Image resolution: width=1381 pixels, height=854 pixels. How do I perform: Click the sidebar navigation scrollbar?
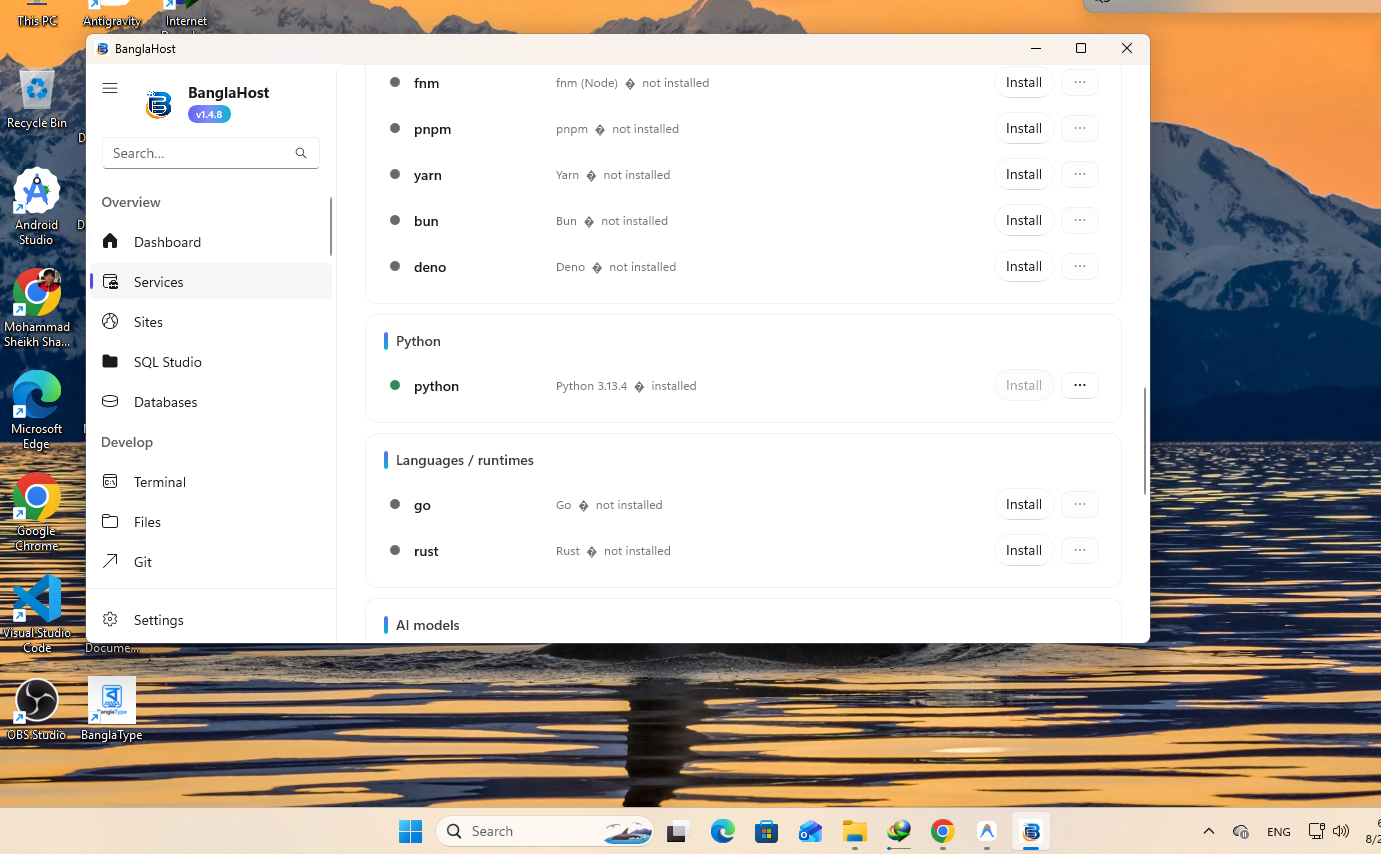pos(331,226)
